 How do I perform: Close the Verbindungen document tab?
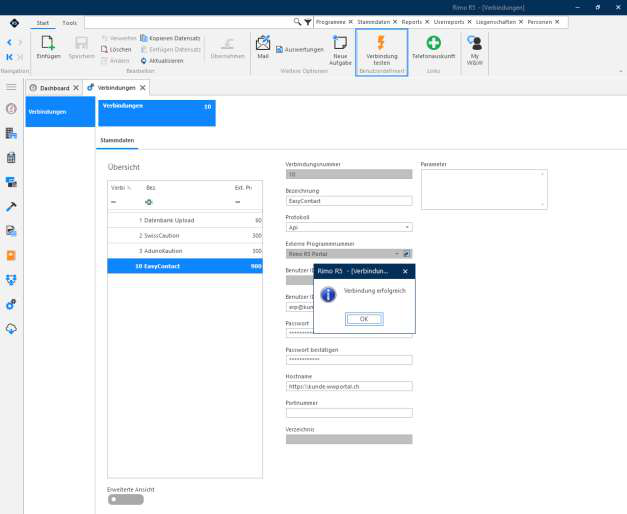click(143, 88)
